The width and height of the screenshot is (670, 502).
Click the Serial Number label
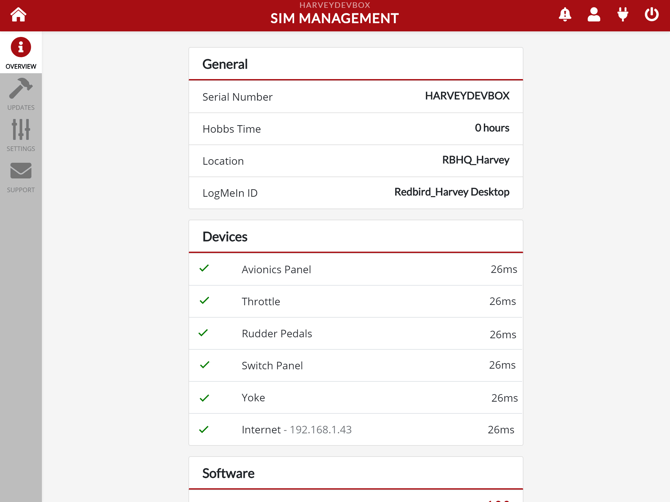[237, 97]
